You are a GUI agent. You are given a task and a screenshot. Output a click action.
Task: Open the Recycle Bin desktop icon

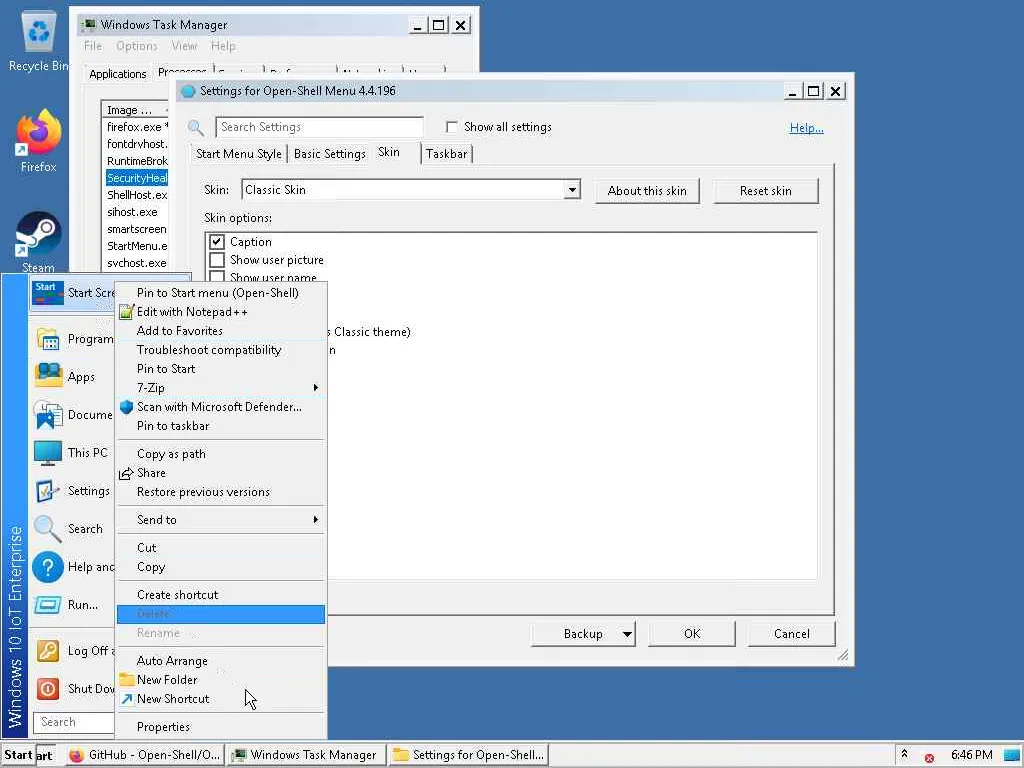tap(38, 40)
